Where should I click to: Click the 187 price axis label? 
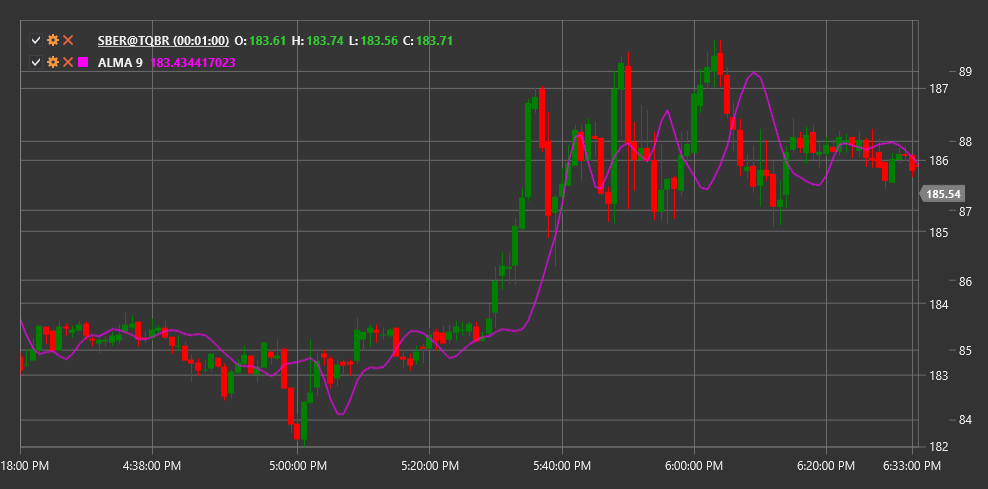click(x=940, y=88)
